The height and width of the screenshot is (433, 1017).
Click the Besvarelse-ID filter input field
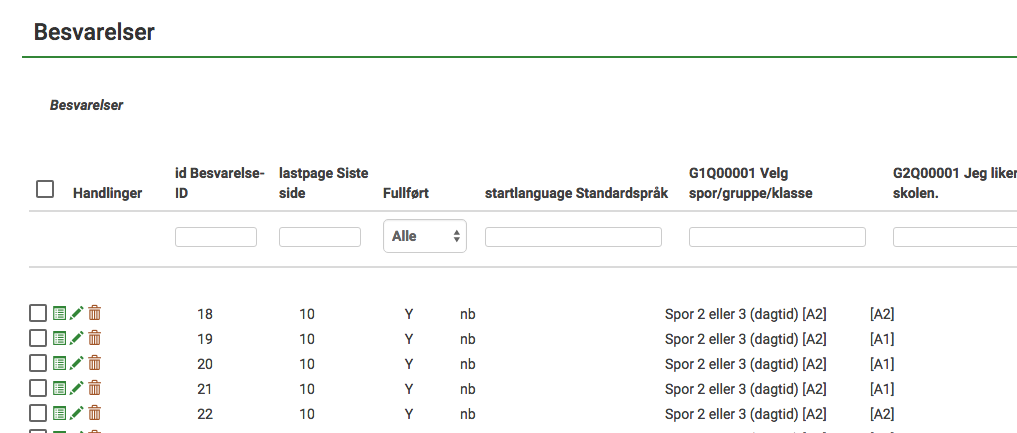point(216,237)
